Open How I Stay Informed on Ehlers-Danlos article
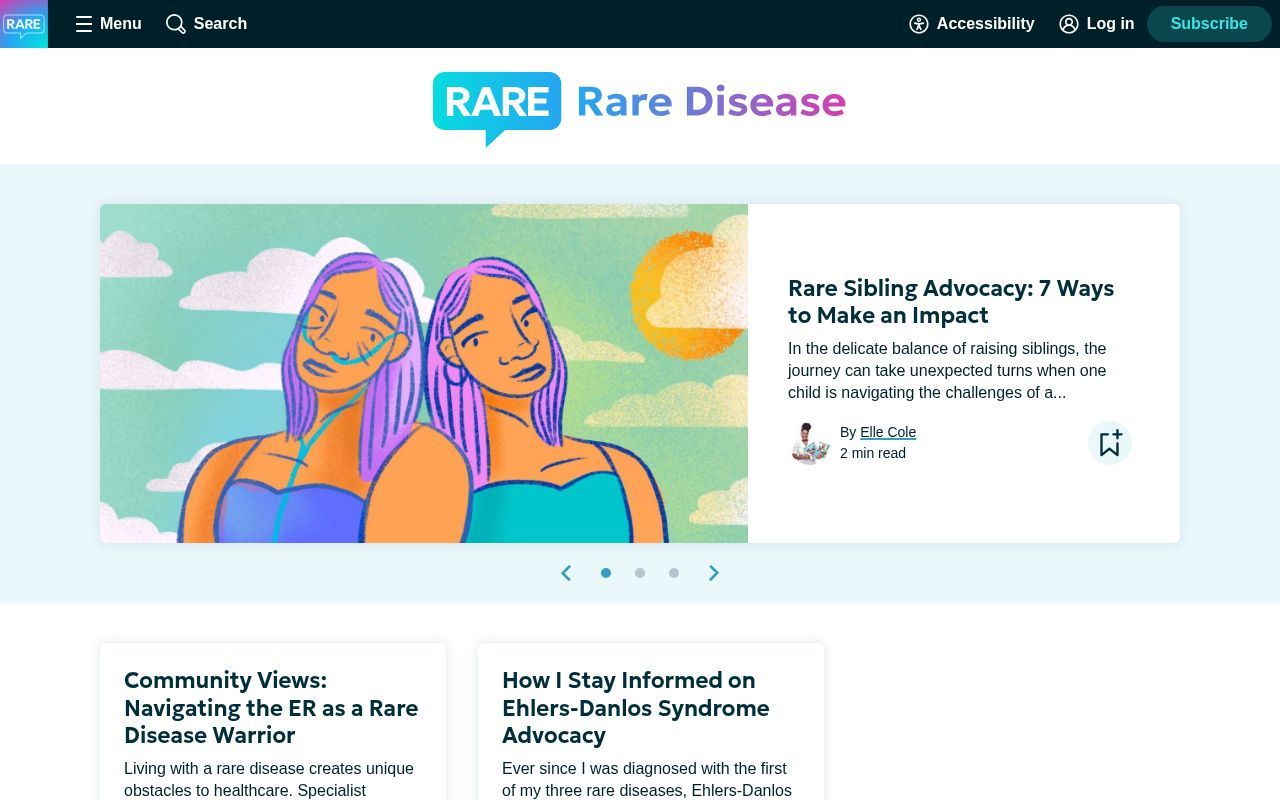 636,708
